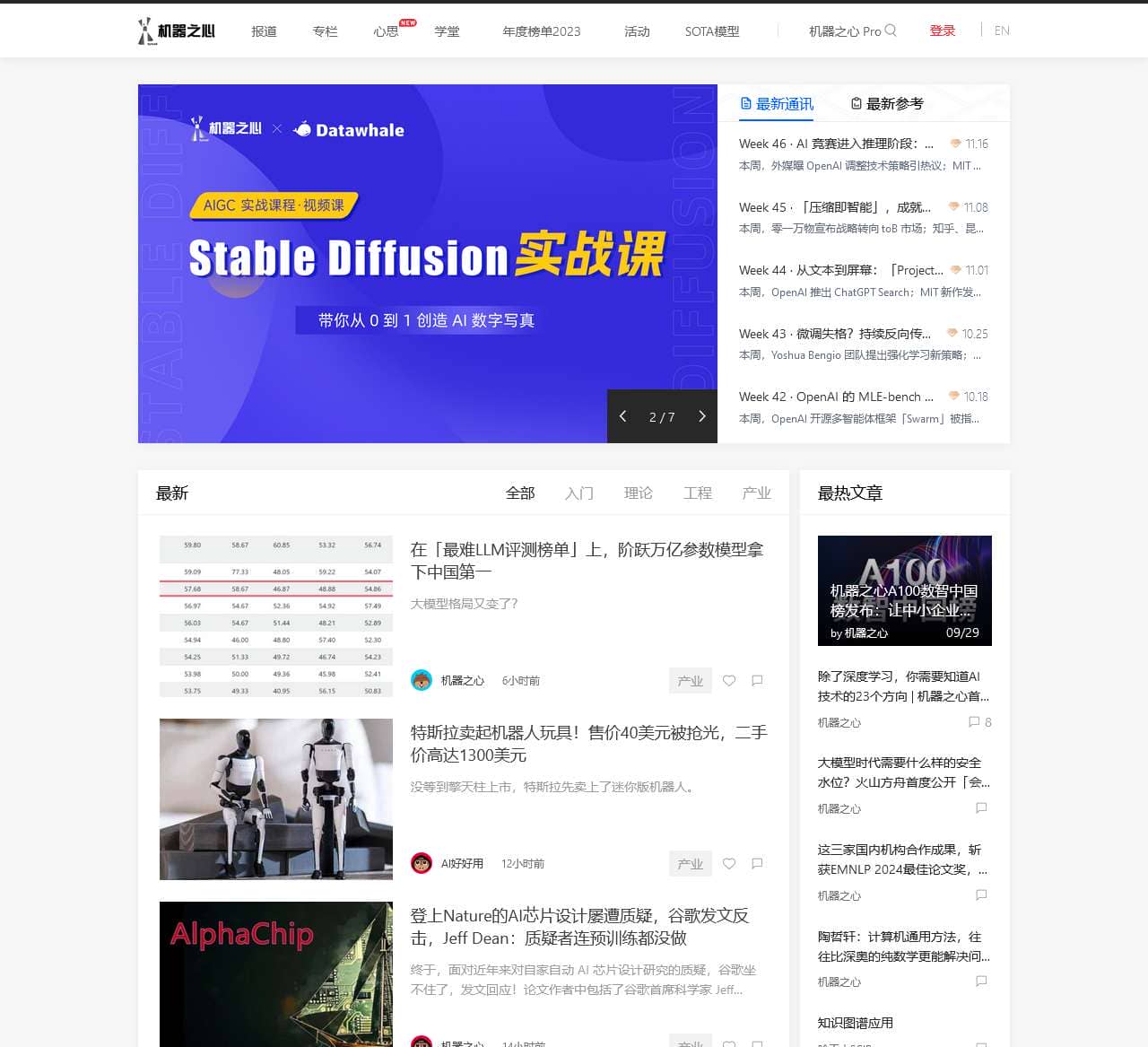Open benchmark table thumbnail of LLM article

(x=276, y=616)
